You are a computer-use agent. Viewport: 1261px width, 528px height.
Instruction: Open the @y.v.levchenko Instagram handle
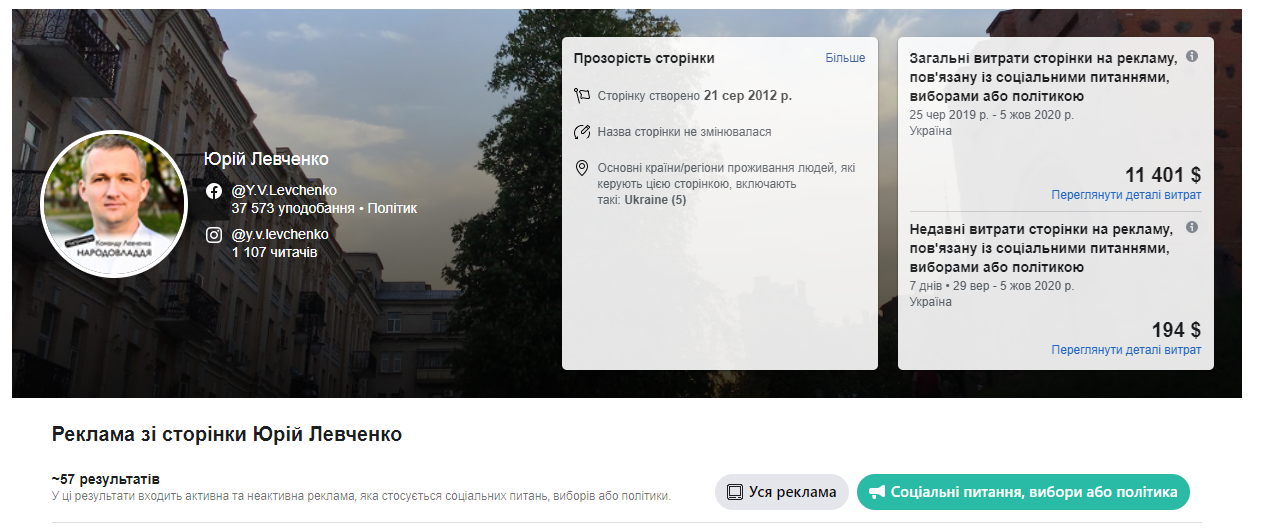point(280,234)
